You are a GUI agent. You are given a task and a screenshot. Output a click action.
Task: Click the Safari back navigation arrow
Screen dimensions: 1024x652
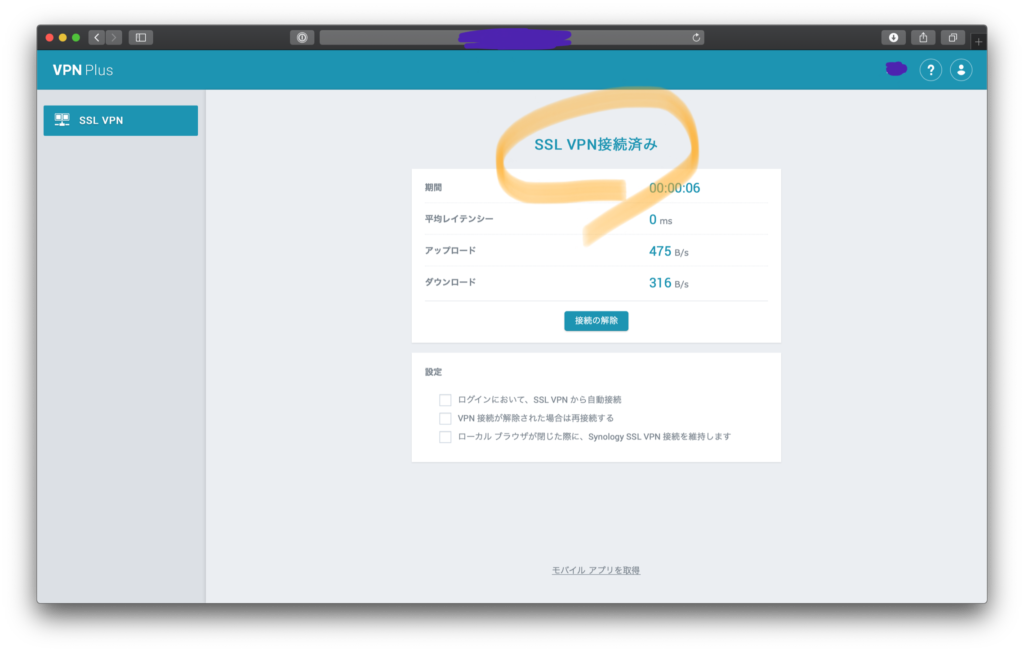pos(97,38)
